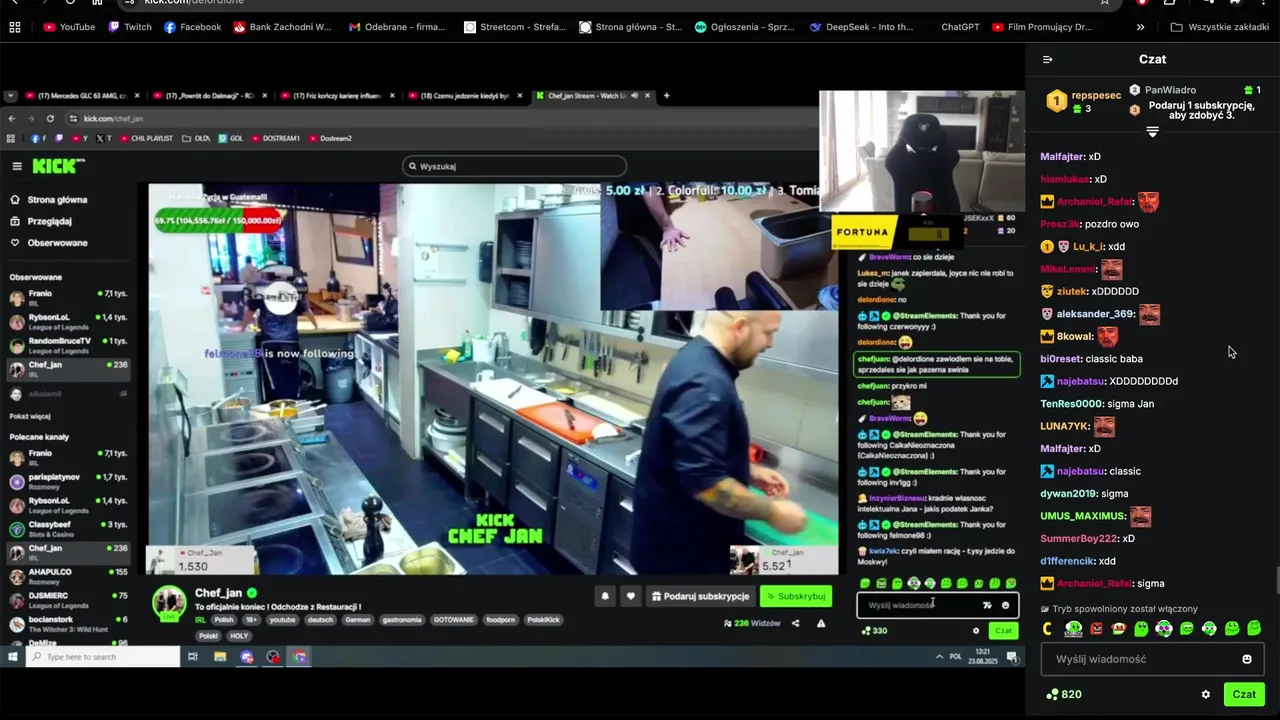Click Podaruj subskrypcje button in stream
1280x720 pixels.
pos(699,596)
